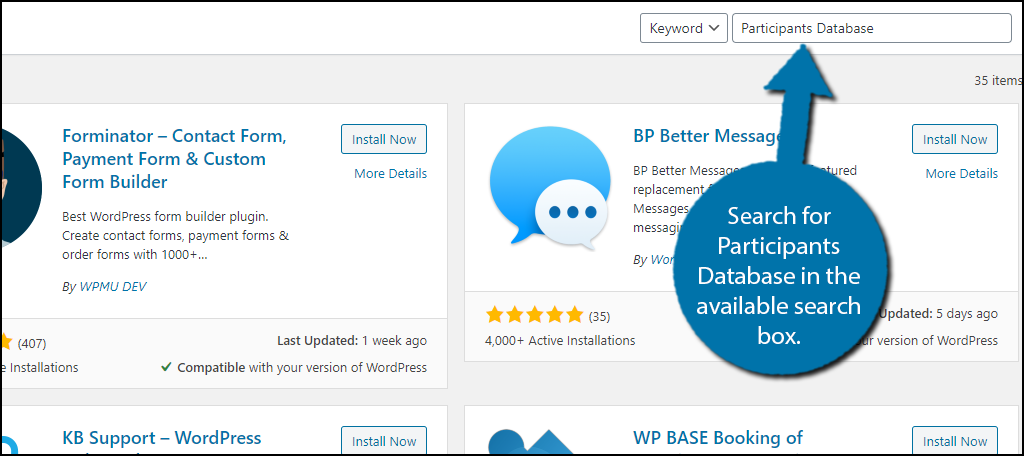Open the WP BASE Booking title link
The image size is (1024, 456).
coord(718,437)
